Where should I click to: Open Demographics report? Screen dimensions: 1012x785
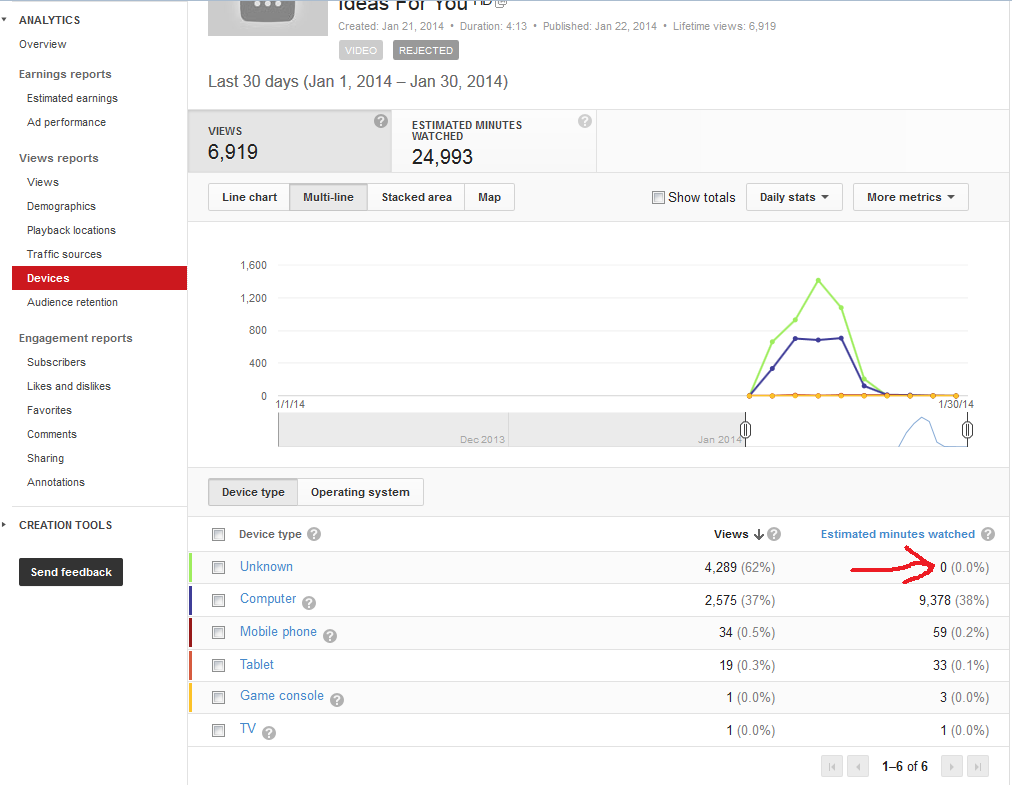61,206
